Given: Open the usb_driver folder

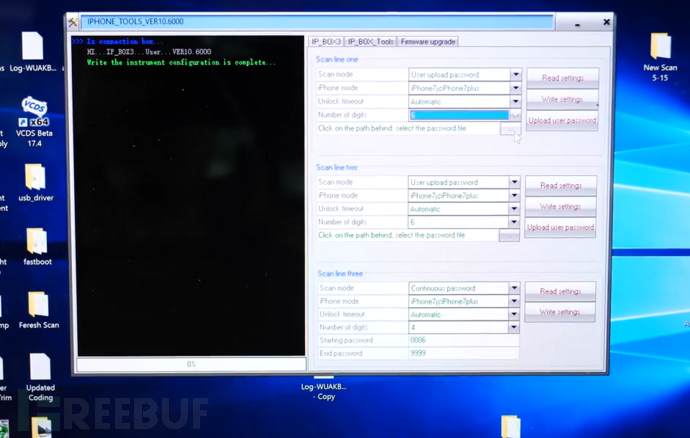Looking at the screenshot, I should pos(36,183).
